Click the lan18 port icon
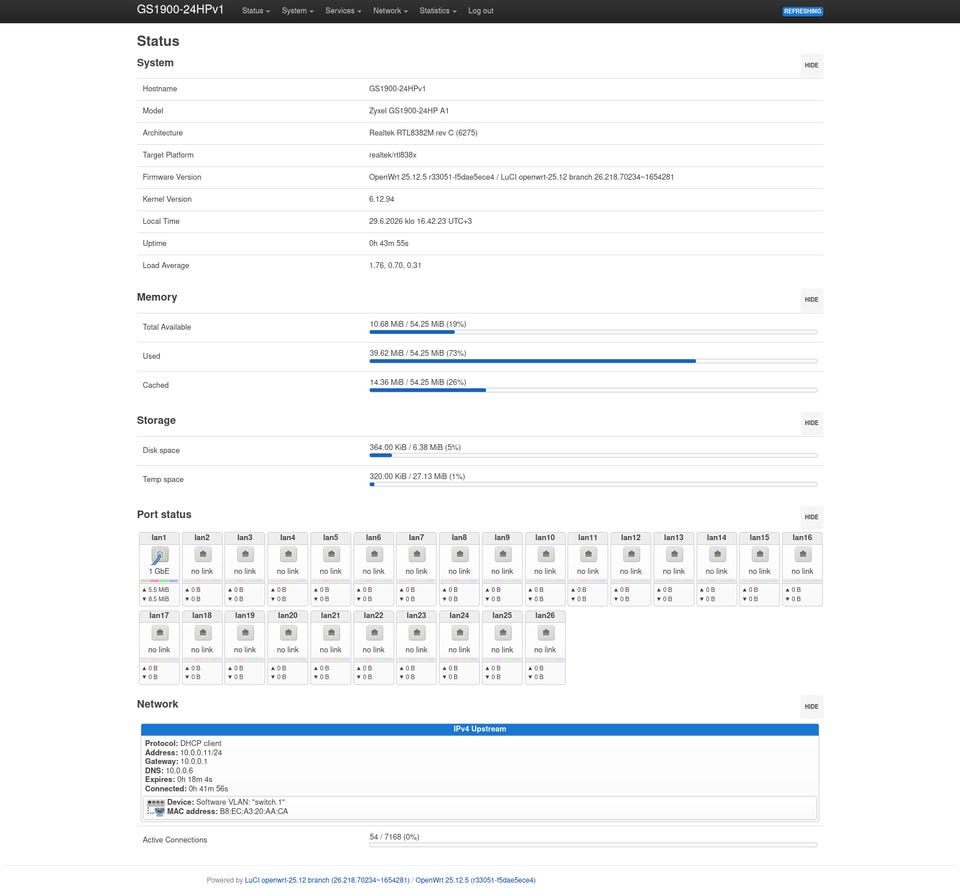 (202, 633)
